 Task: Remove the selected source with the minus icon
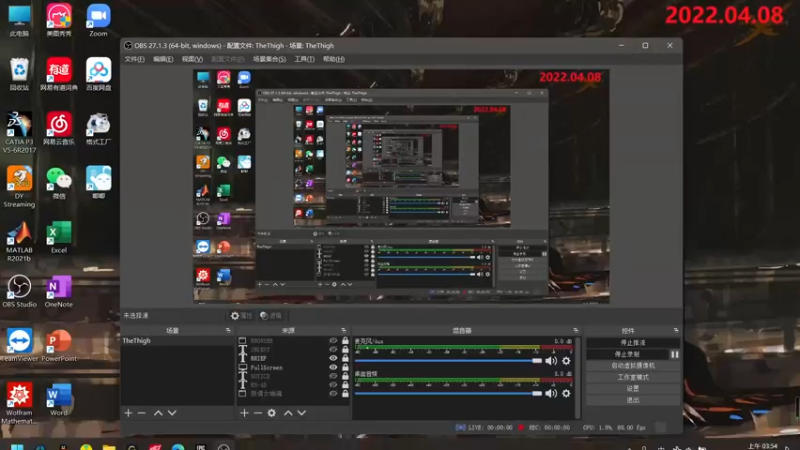click(258, 413)
